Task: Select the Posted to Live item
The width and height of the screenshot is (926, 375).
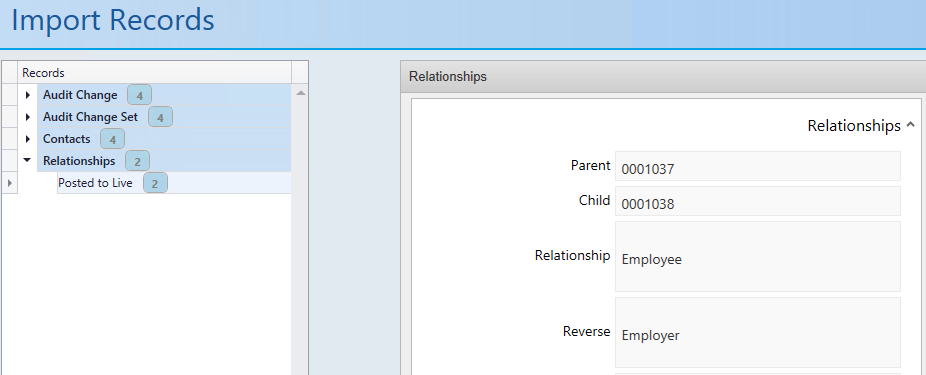Action: coord(95,183)
